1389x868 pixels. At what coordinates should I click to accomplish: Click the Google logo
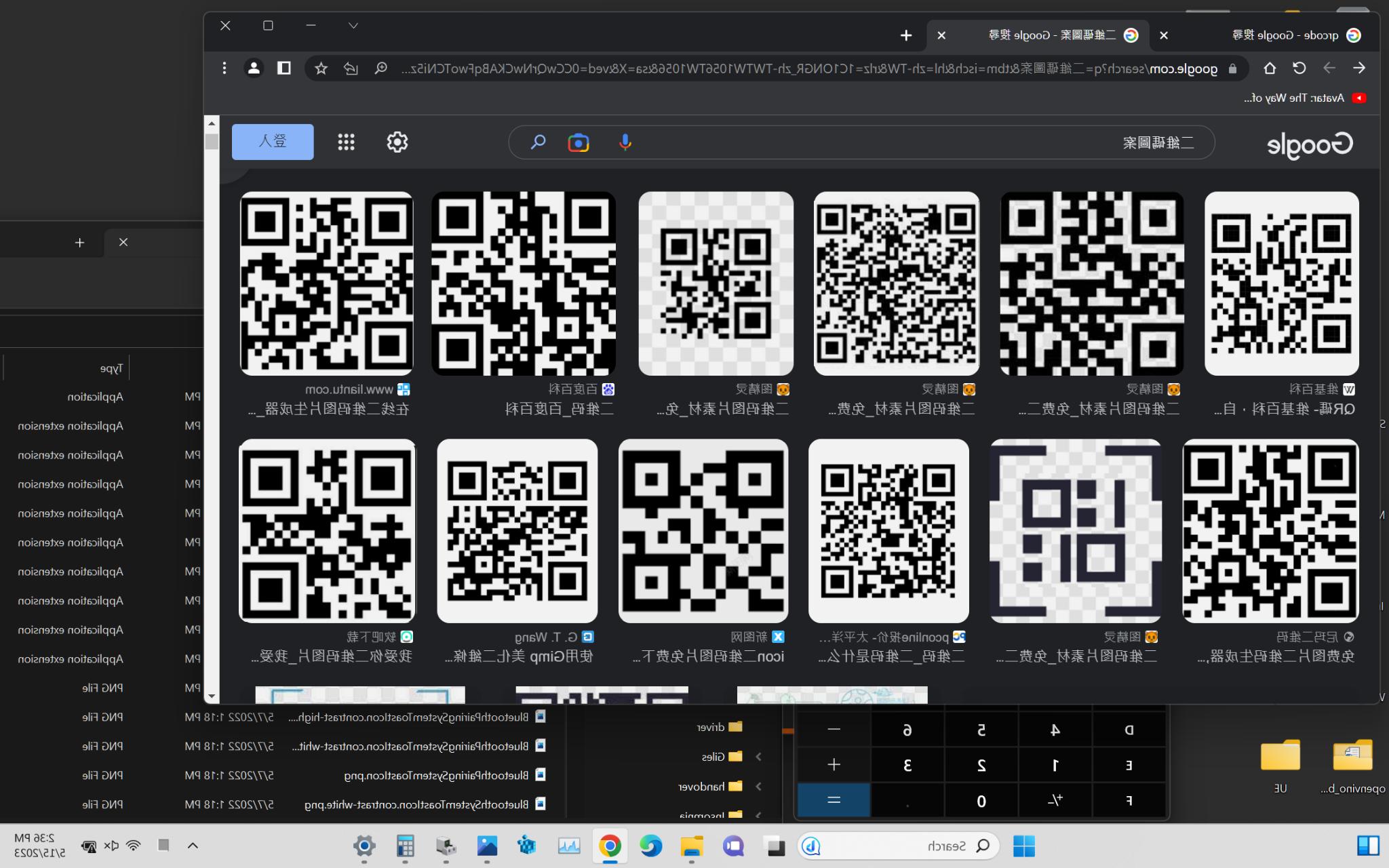click(1310, 144)
